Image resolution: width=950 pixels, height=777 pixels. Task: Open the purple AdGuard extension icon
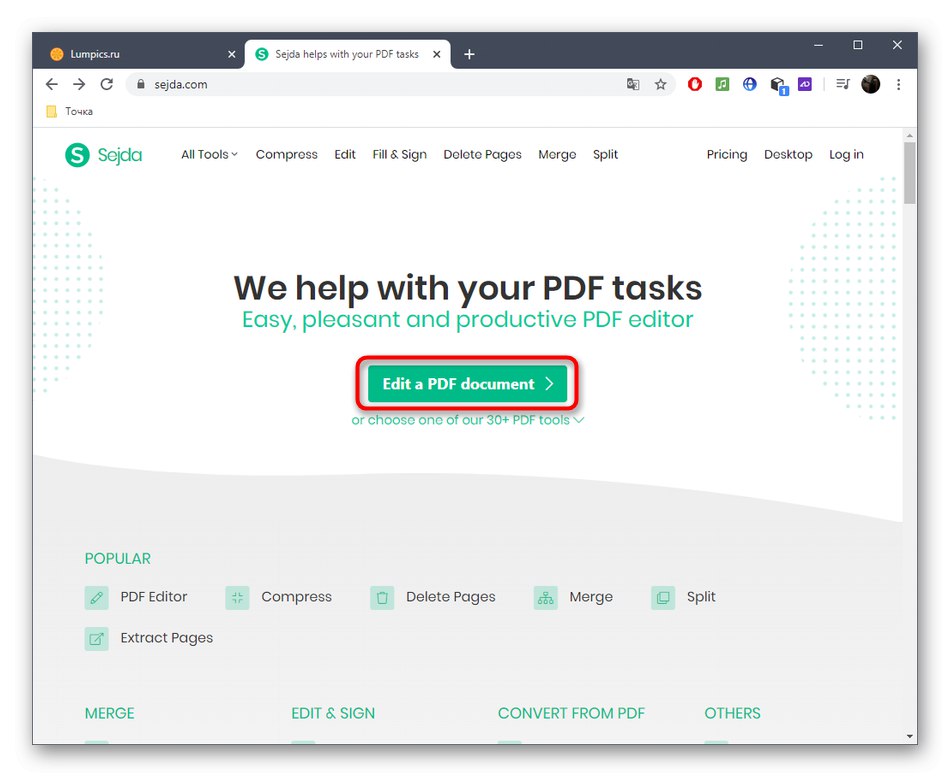tap(804, 84)
